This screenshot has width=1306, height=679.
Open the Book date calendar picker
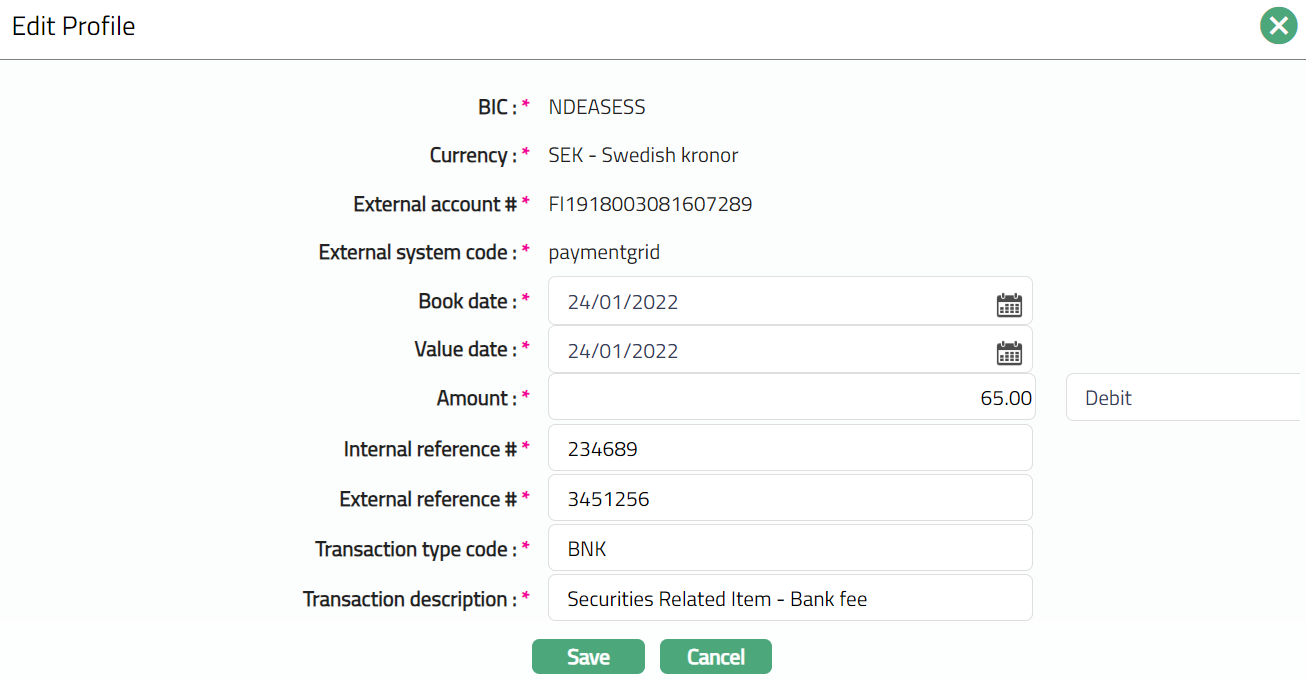[1009, 304]
